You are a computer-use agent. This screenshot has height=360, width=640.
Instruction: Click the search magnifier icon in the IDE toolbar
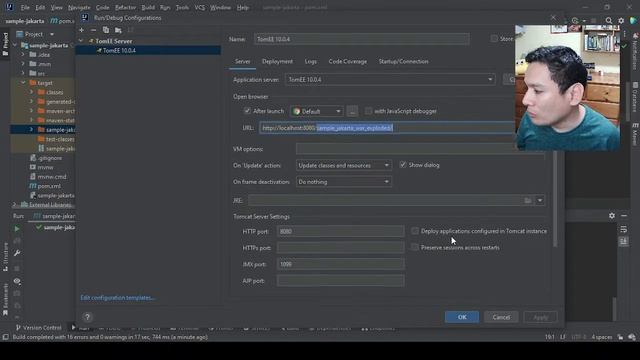tap(609, 20)
